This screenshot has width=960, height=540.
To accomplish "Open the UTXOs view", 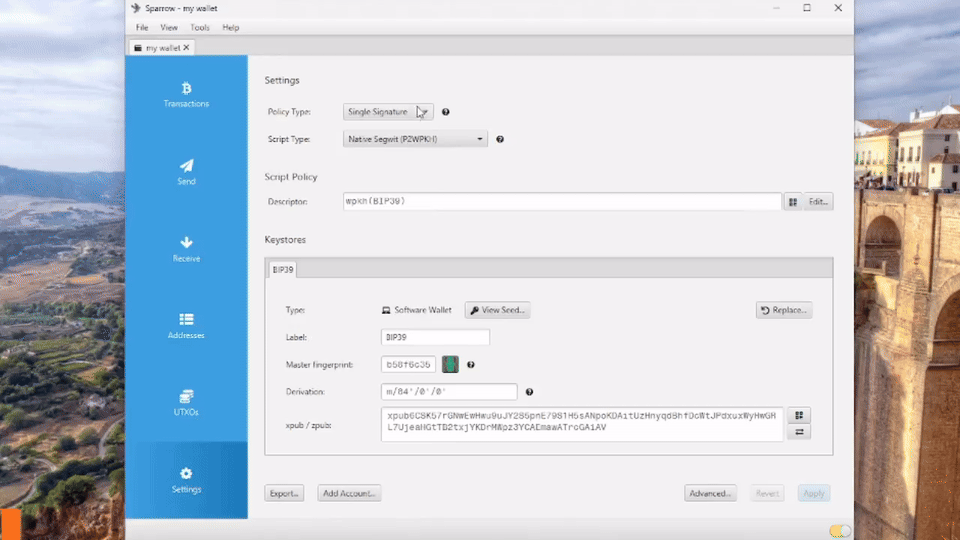I will (x=186, y=402).
